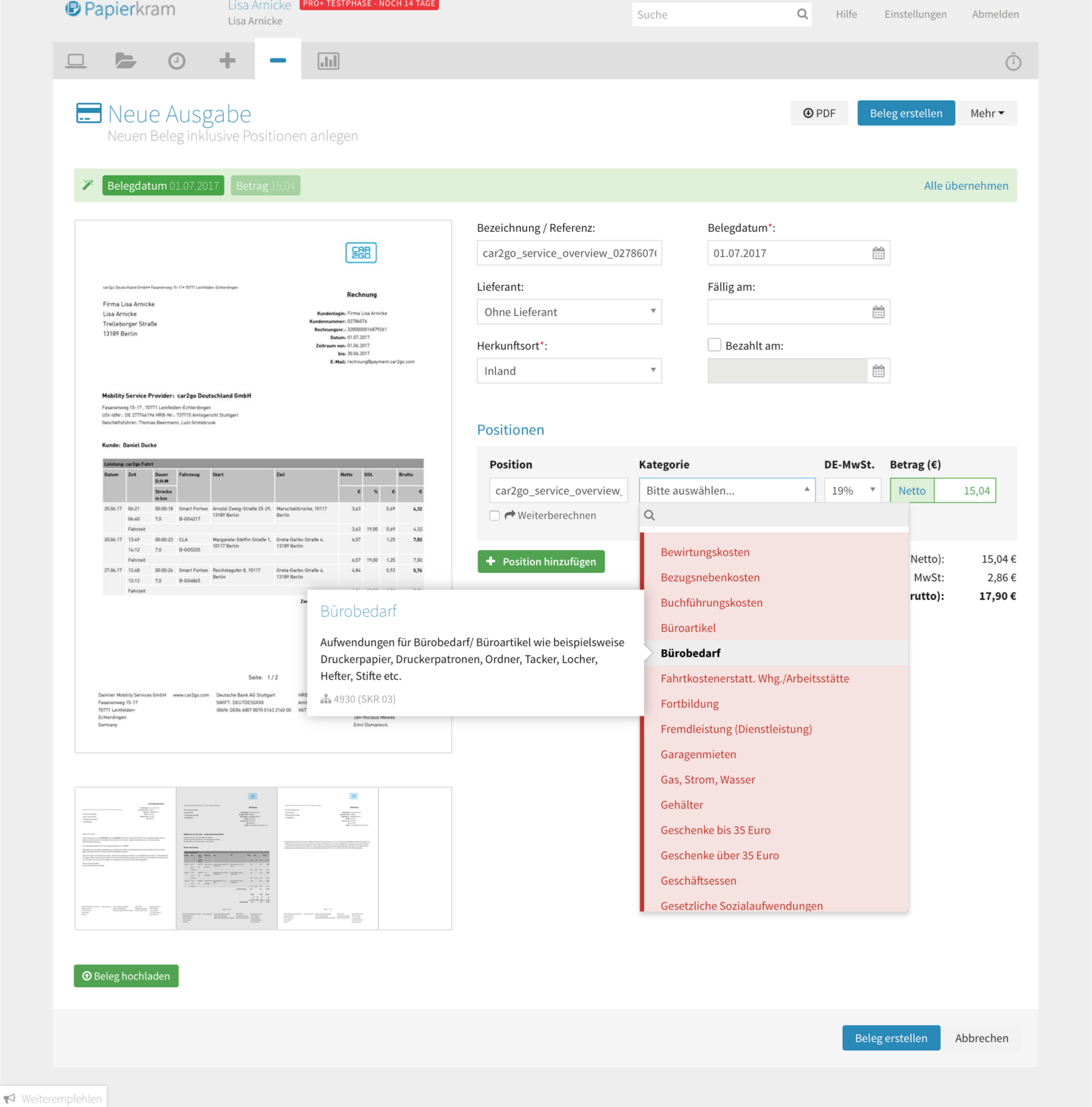
Task: Apply the Belegdatum 01.07.2017 suggestion
Action: pyautogui.click(x=163, y=186)
